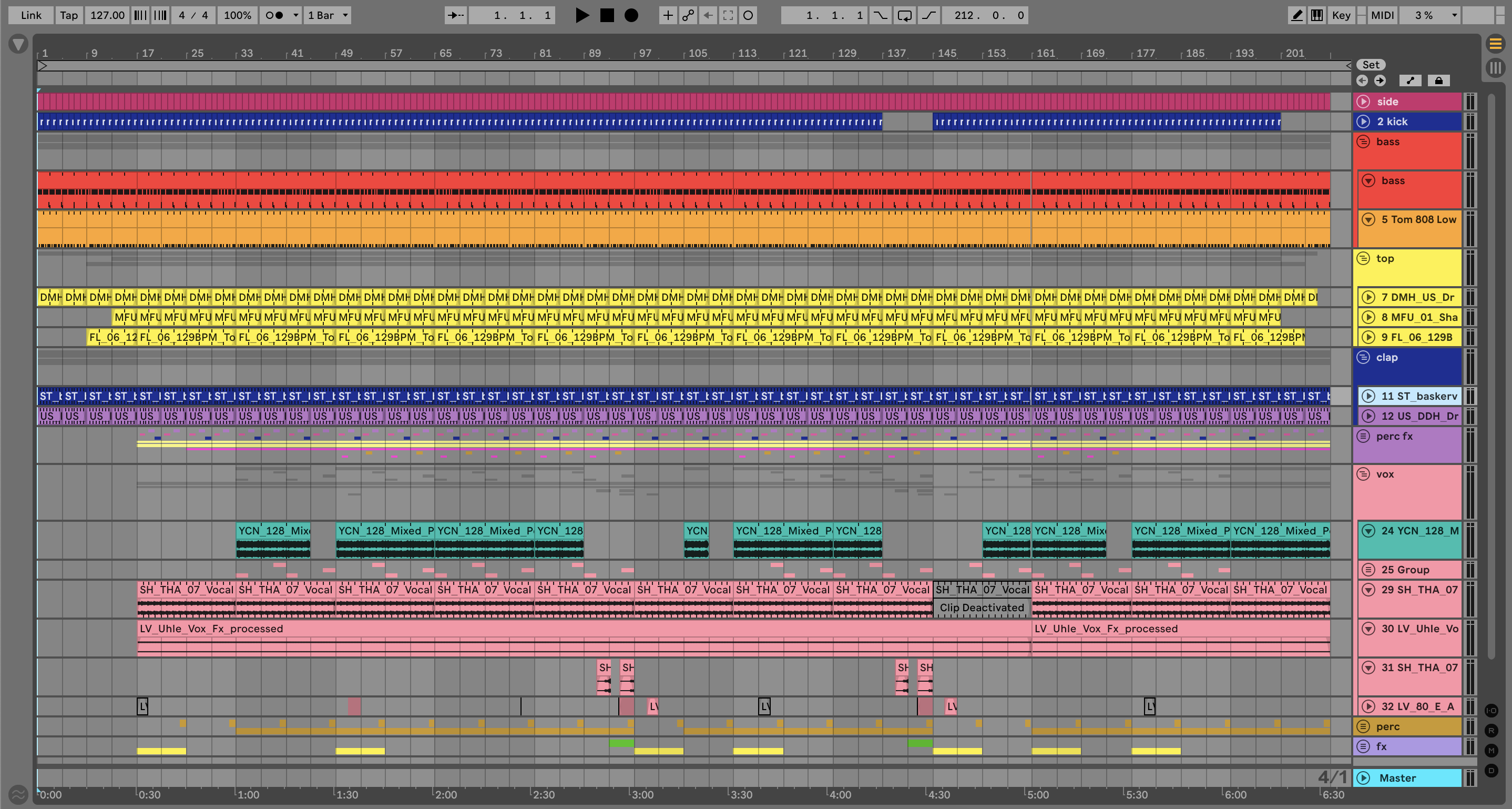Image resolution: width=1512 pixels, height=809 pixels.
Task: Switch to Session View selector icon
Action: point(1495,67)
